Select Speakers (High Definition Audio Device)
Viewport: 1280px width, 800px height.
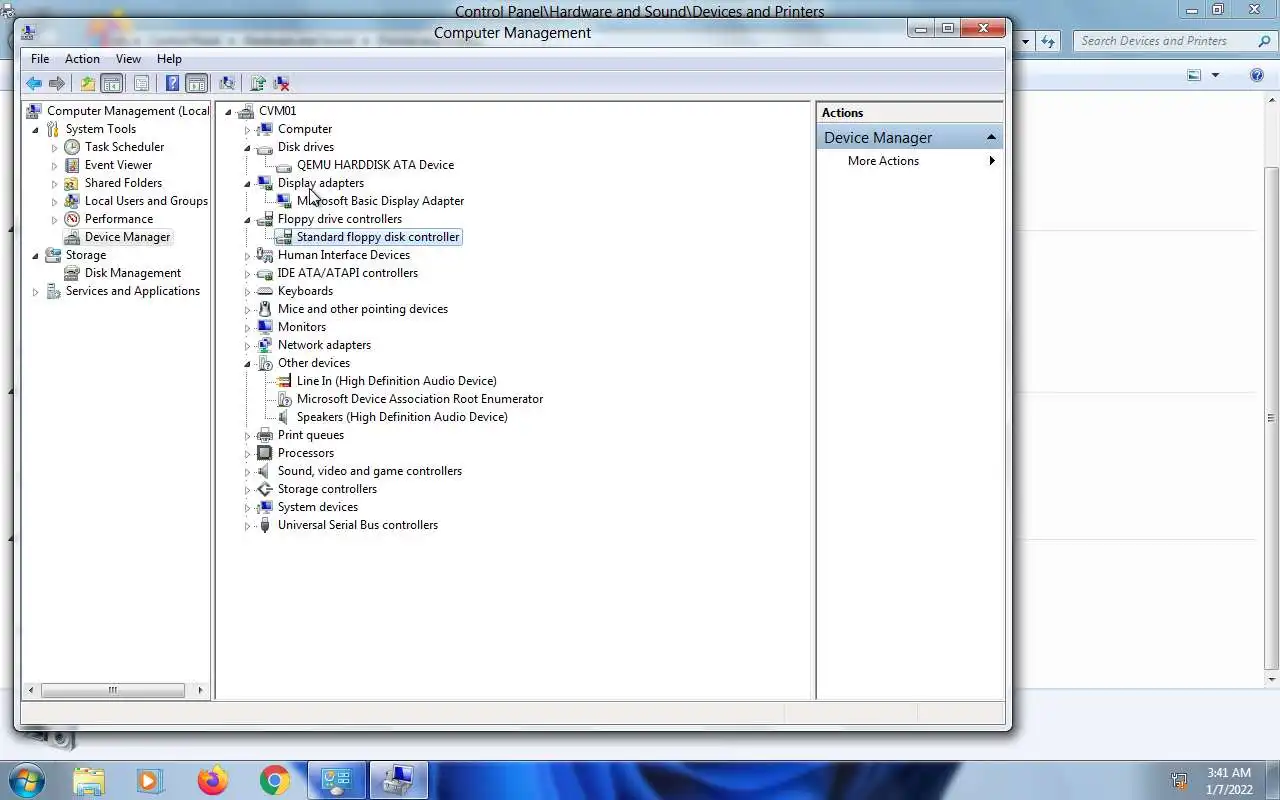(402, 417)
